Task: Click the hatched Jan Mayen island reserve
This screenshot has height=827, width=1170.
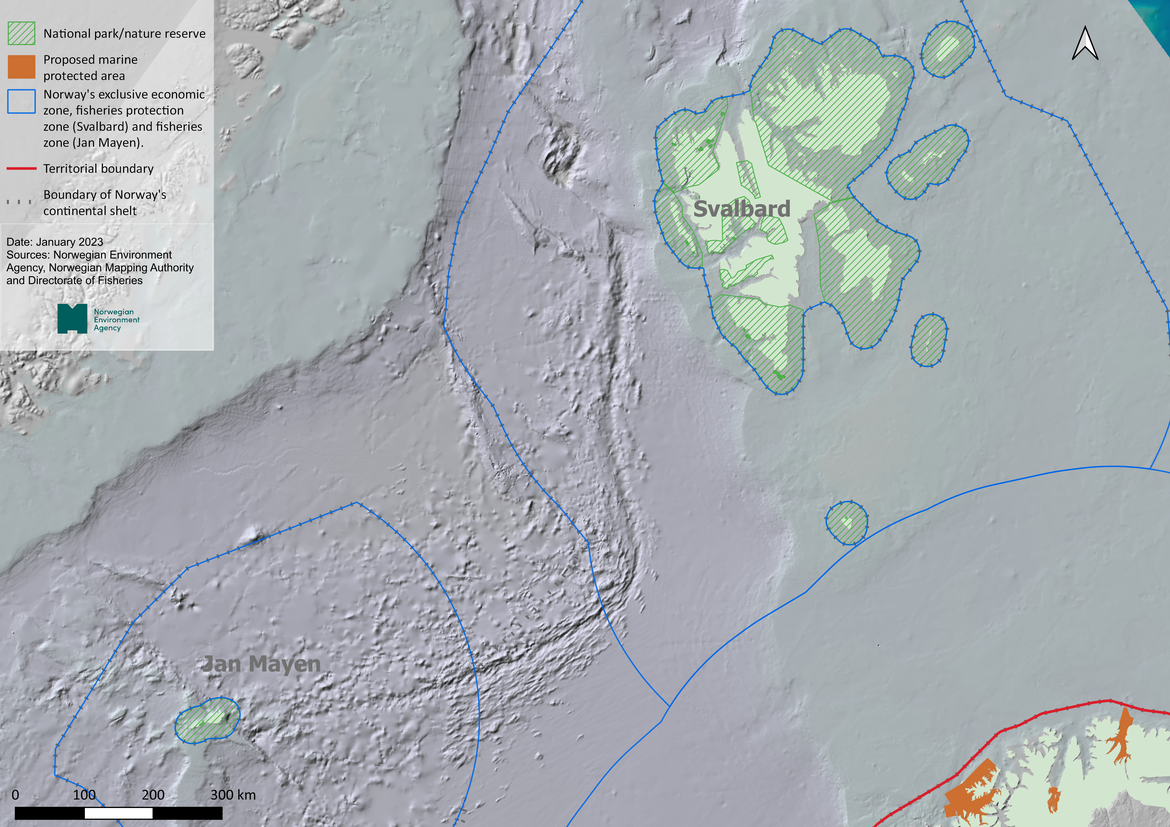Action: coord(207,720)
